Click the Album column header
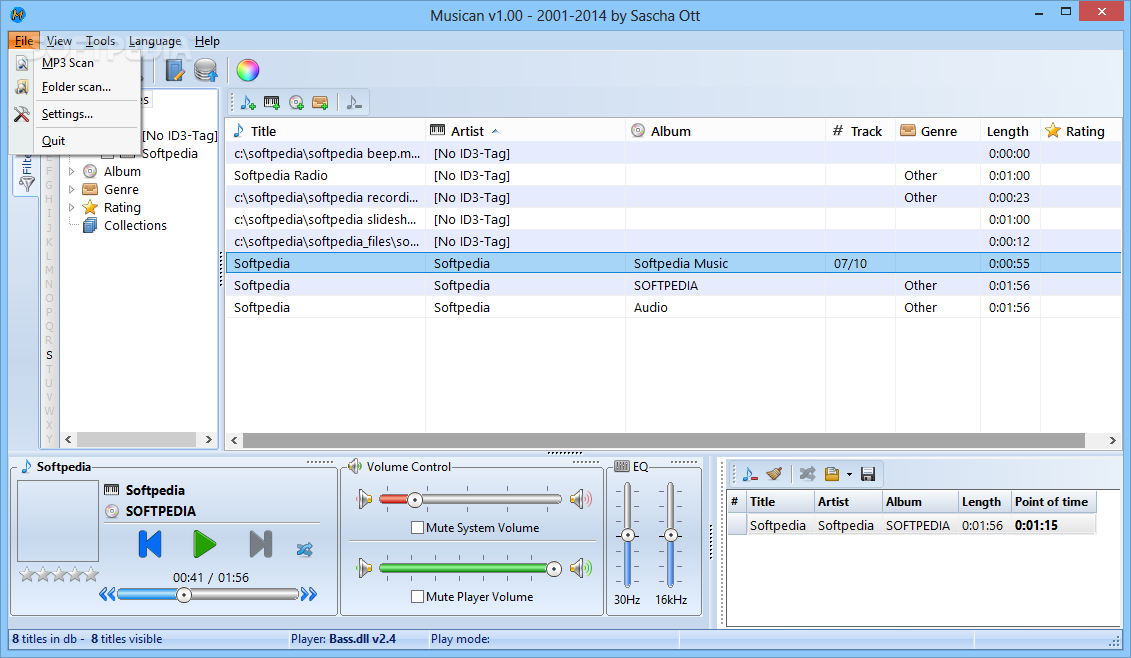The width and height of the screenshot is (1131, 658). [725, 131]
